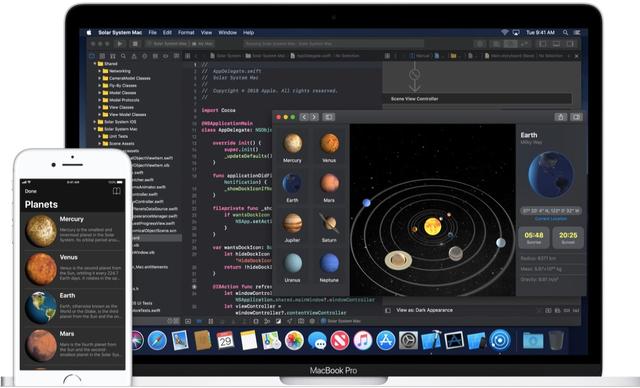The height and width of the screenshot is (388, 640).
Task: Toggle the breakpoint on the IBAction line gutter
Action: pos(194,286)
